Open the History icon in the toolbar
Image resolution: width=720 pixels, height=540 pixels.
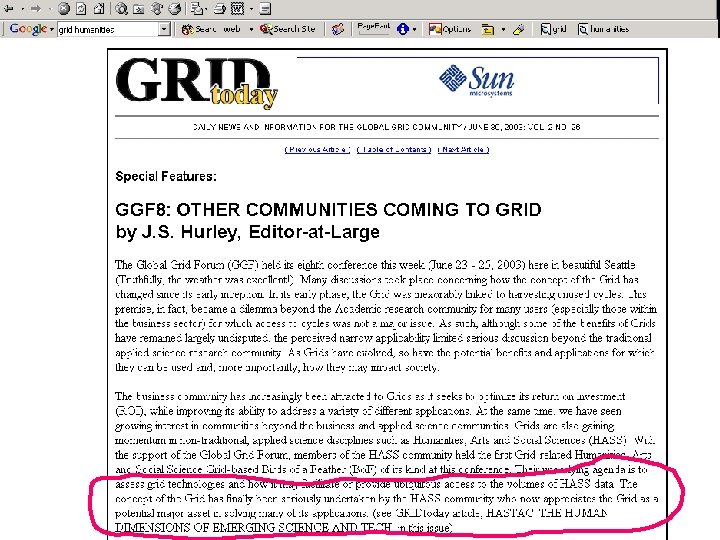pos(174,8)
